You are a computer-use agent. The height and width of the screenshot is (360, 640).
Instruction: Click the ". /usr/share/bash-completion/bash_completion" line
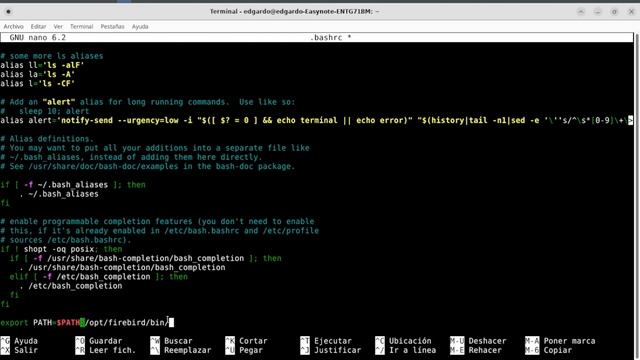pyautogui.click(x=122, y=267)
